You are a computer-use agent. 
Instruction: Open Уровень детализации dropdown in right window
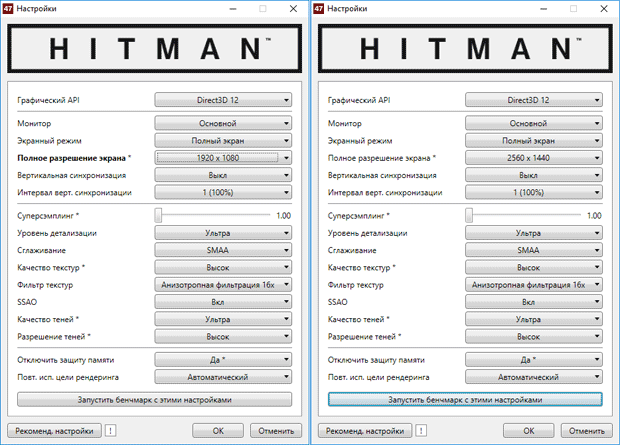[534, 233]
